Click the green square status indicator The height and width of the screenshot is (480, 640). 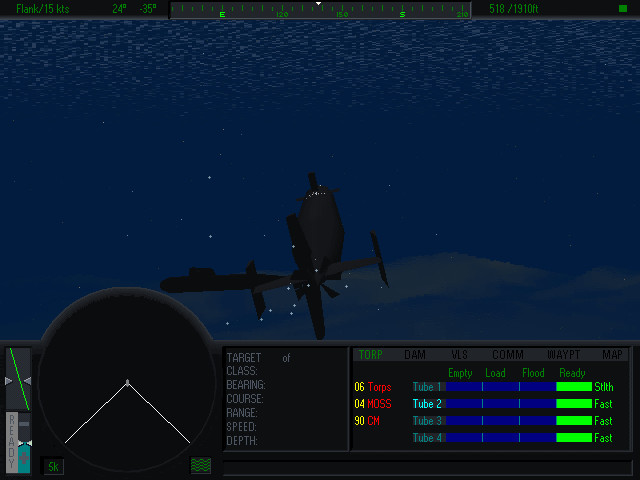pos(623,9)
